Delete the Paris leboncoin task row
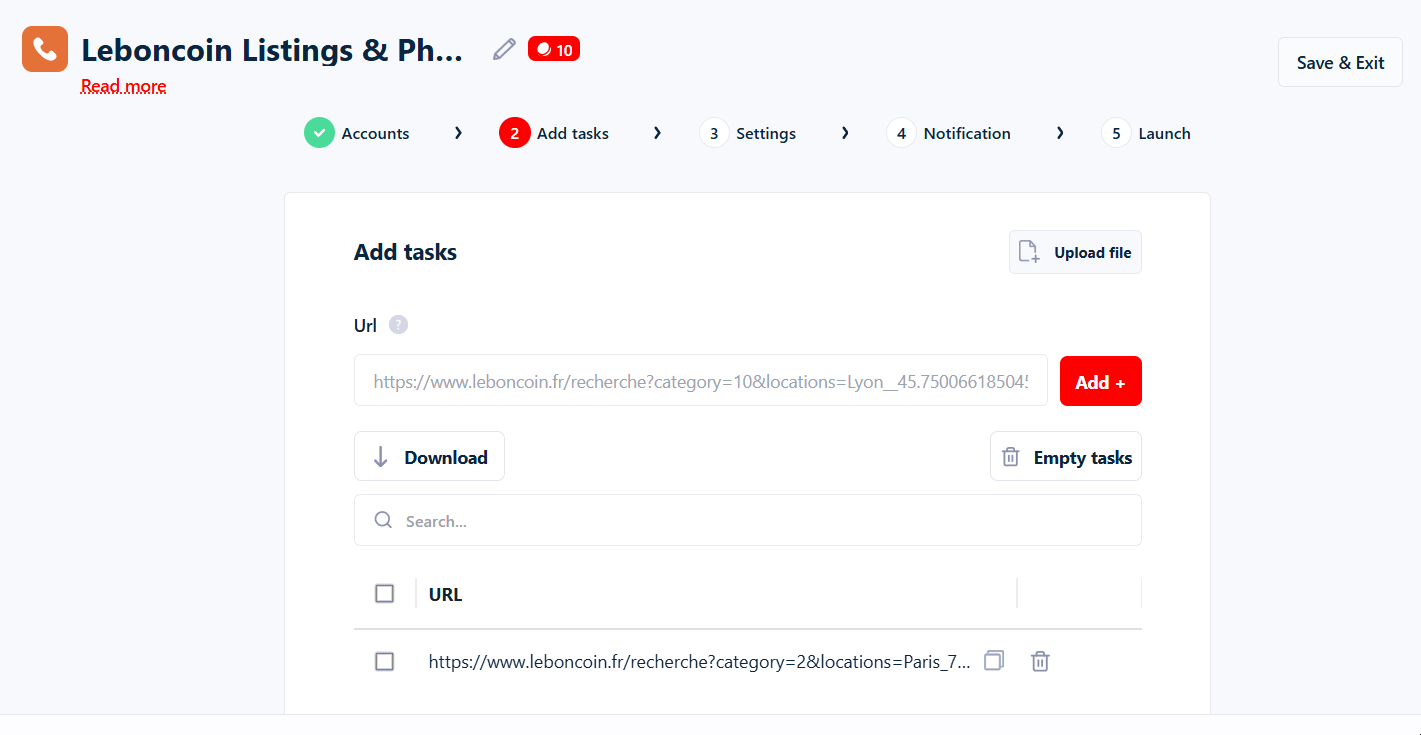Viewport: 1421px width, 735px height. click(x=1040, y=661)
